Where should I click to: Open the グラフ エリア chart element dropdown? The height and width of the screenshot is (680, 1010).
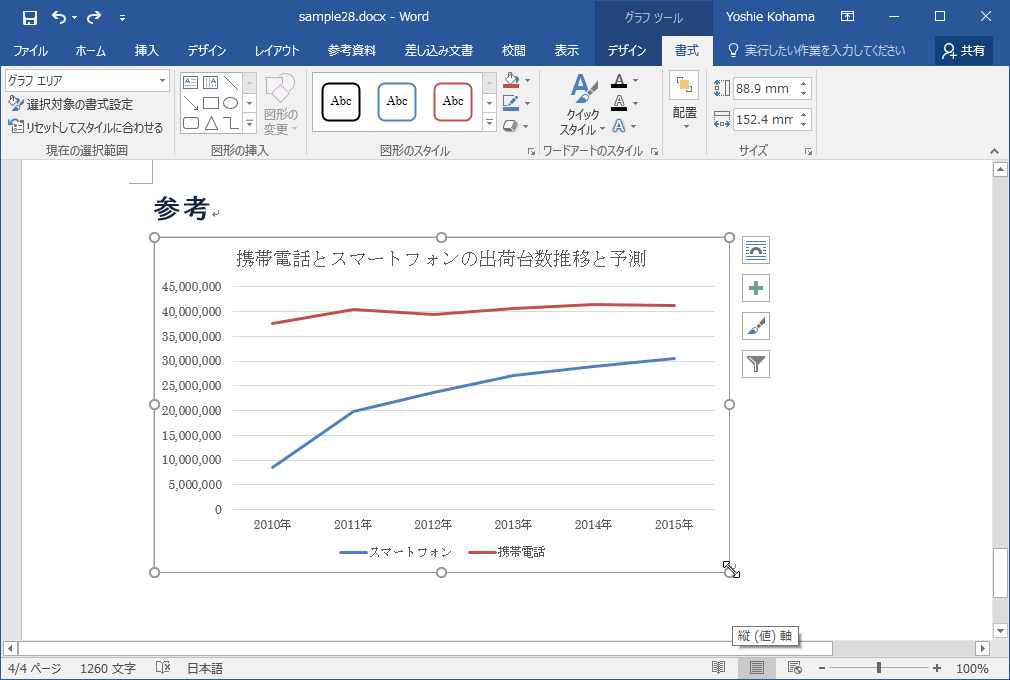click(x=86, y=81)
